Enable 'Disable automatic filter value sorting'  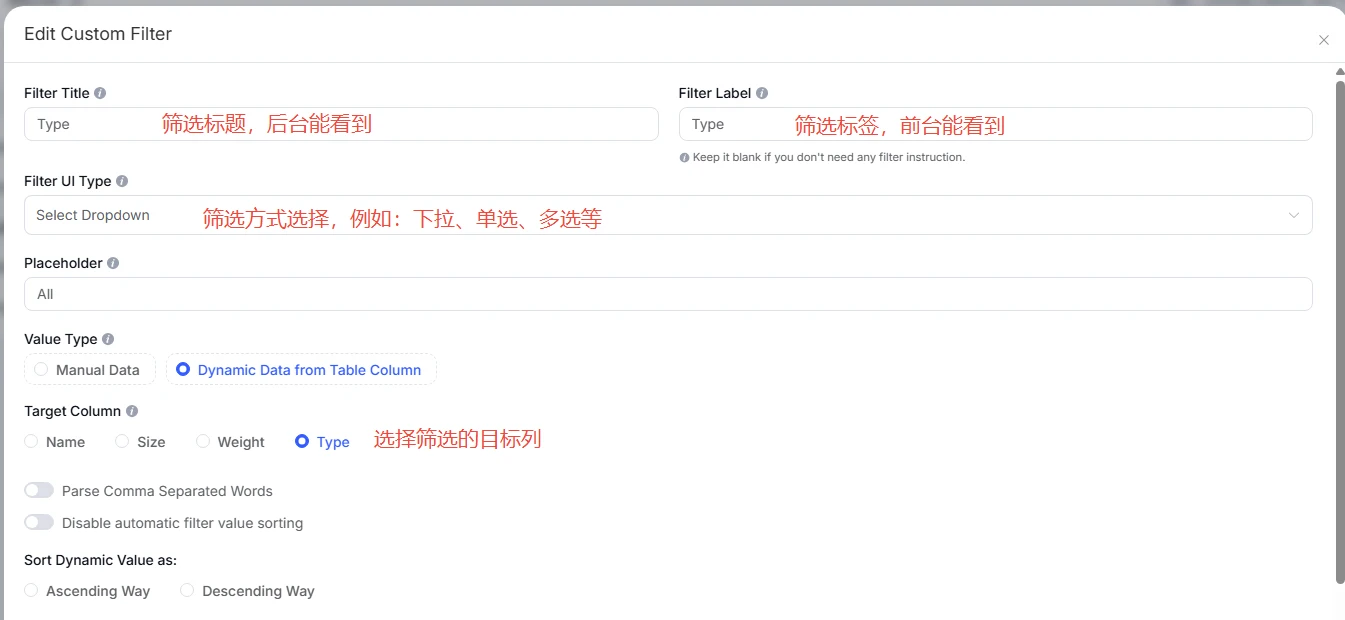38,521
